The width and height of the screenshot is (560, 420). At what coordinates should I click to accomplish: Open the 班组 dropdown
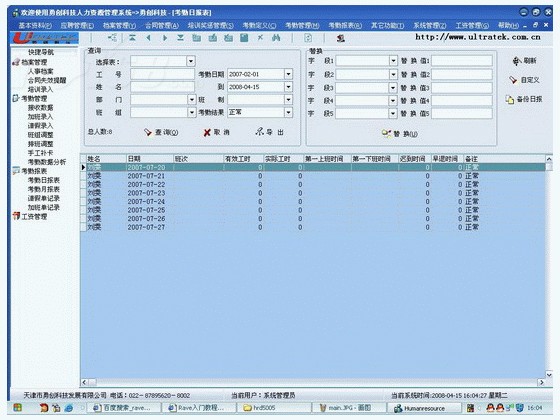click(x=192, y=112)
